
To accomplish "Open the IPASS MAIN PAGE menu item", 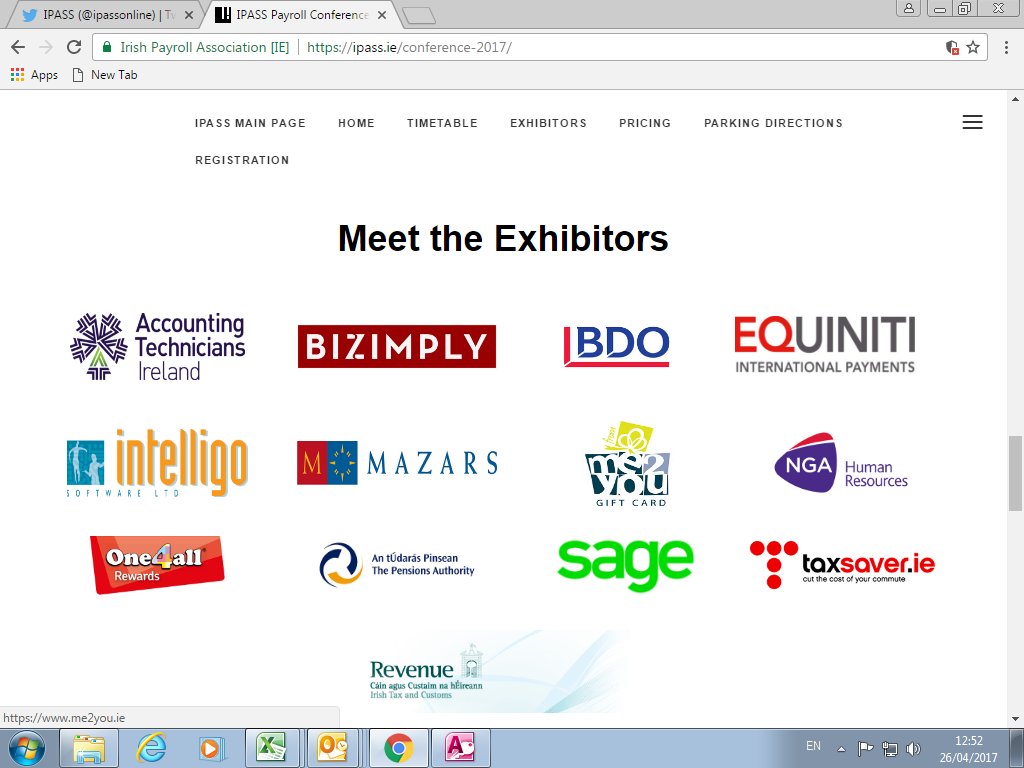I will tap(250, 123).
